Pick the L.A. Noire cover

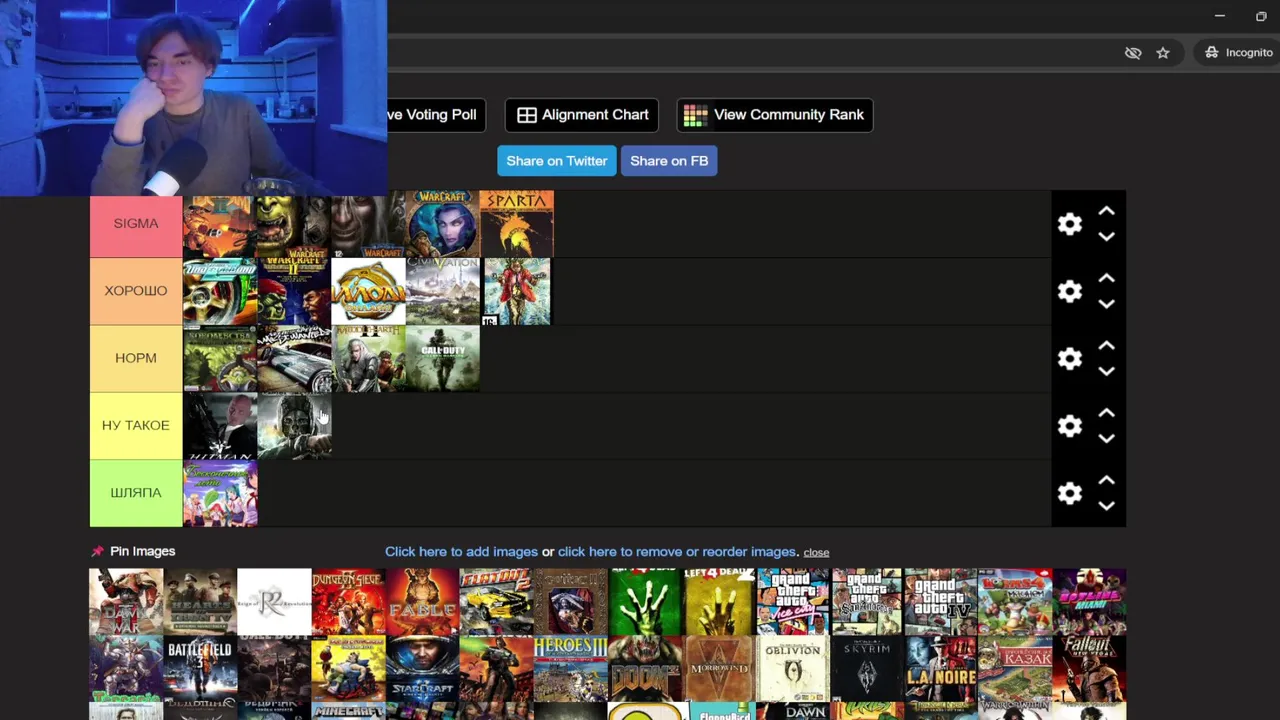click(x=940, y=668)
